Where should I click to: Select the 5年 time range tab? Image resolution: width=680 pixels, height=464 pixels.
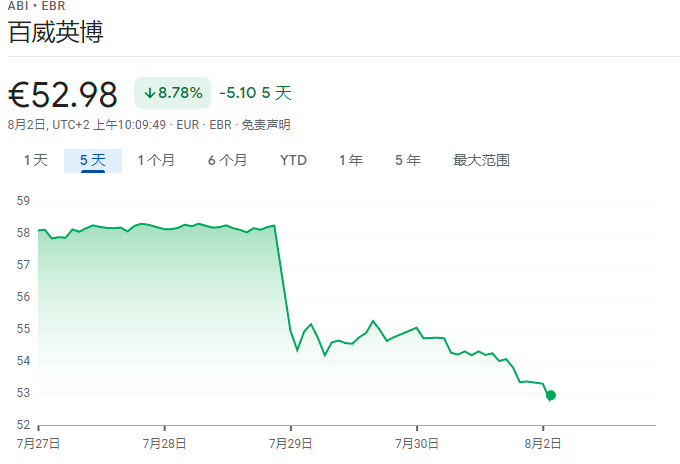pos(407,160)
